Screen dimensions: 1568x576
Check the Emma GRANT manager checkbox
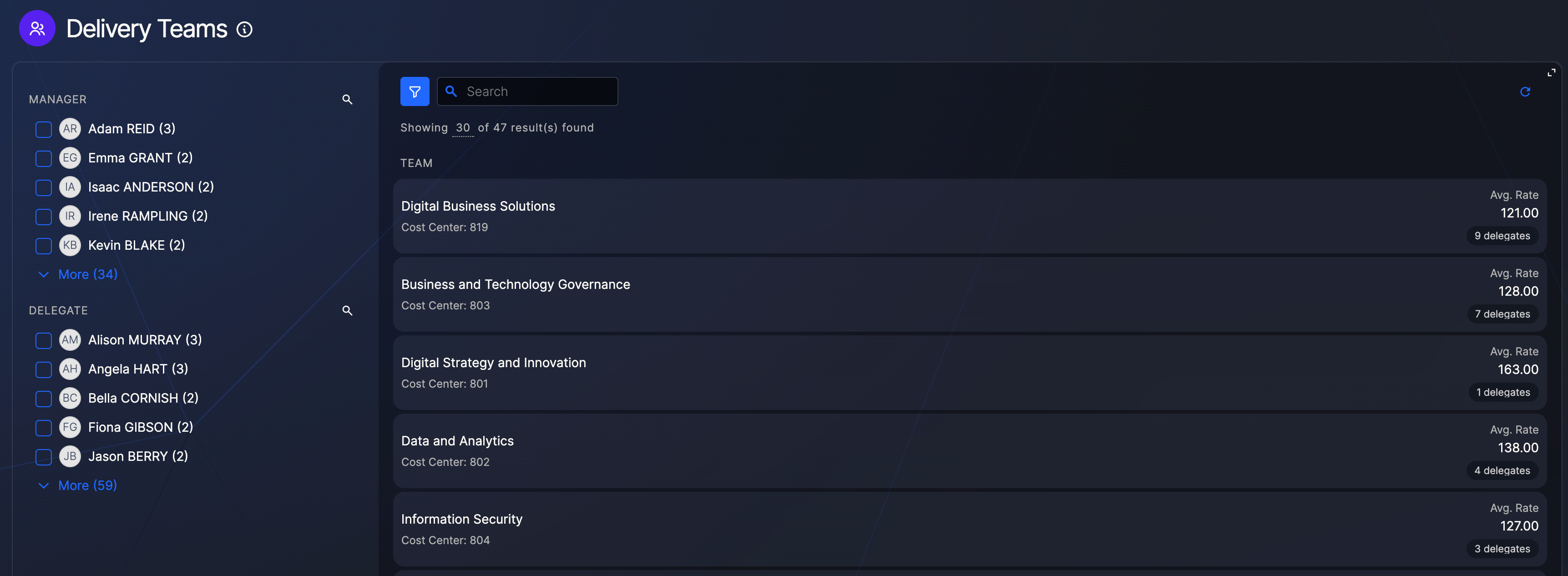point(44,158)
